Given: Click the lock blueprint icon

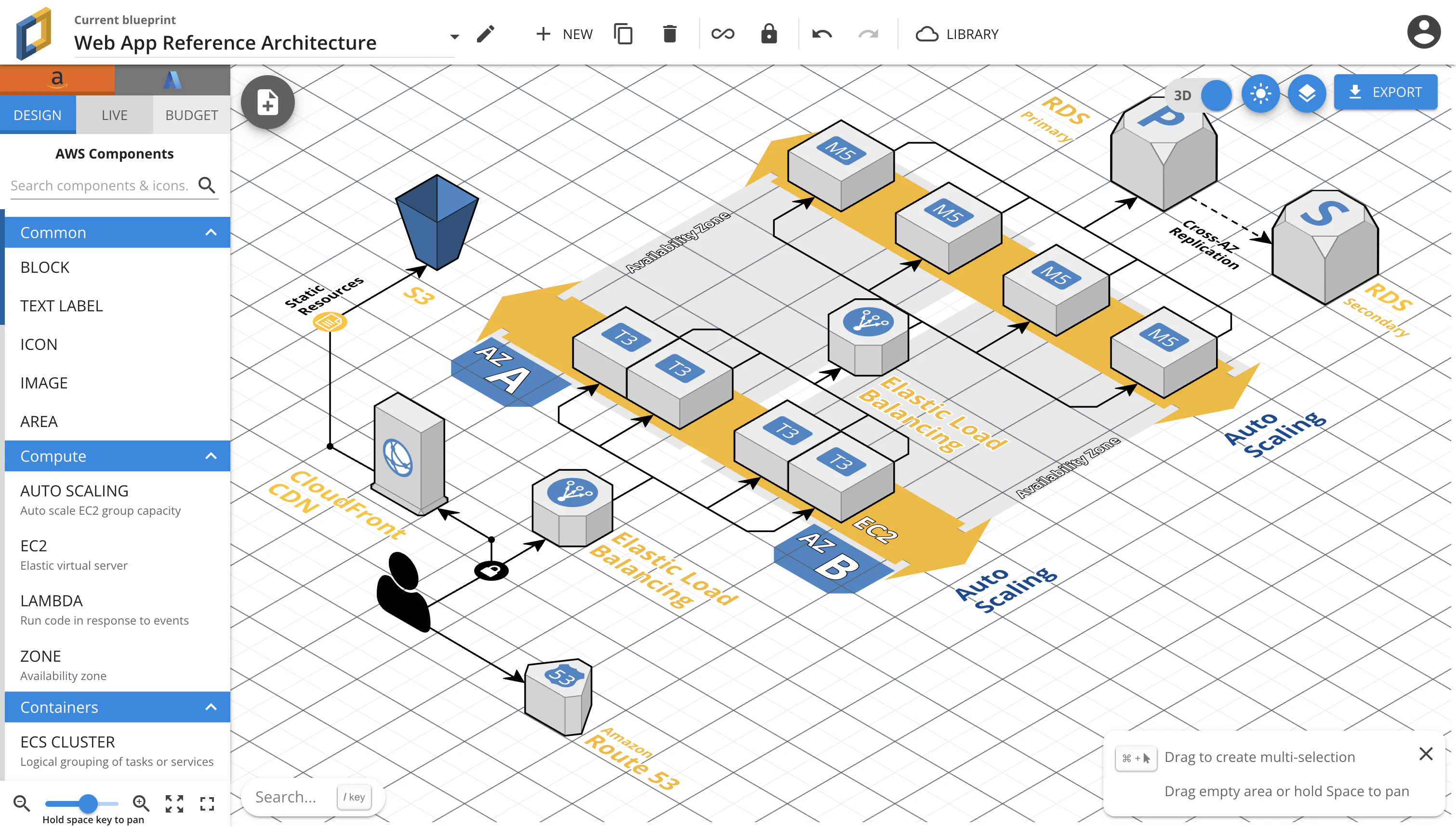Looking at the screenshot, I should [x=768, y=34].
